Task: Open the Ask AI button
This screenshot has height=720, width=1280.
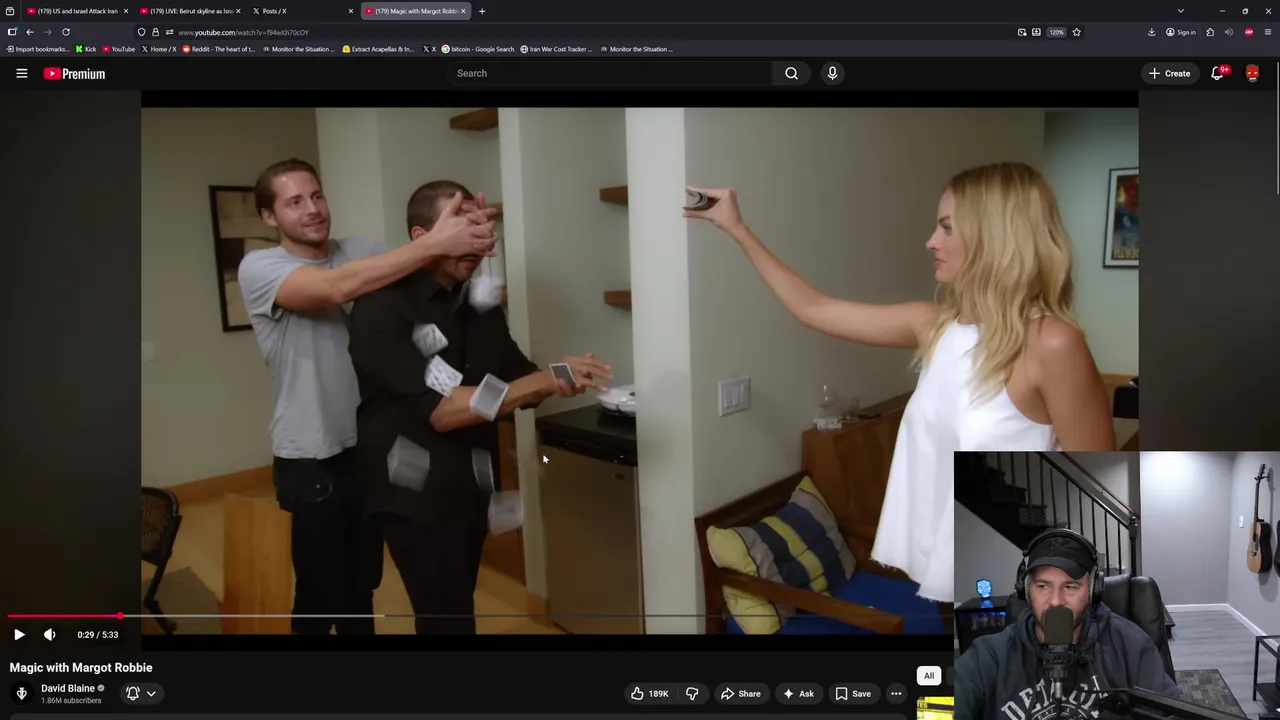Action: (798, 693)
